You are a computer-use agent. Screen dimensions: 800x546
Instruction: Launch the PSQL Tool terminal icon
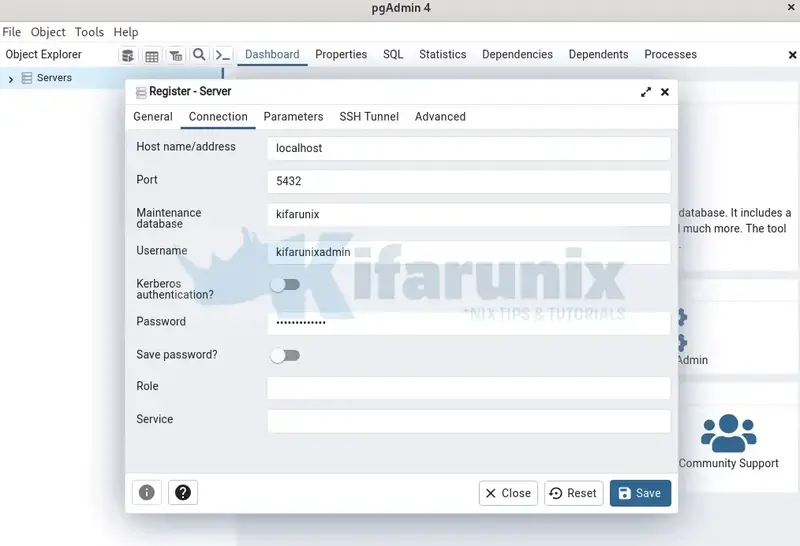[x=223, y=55]
